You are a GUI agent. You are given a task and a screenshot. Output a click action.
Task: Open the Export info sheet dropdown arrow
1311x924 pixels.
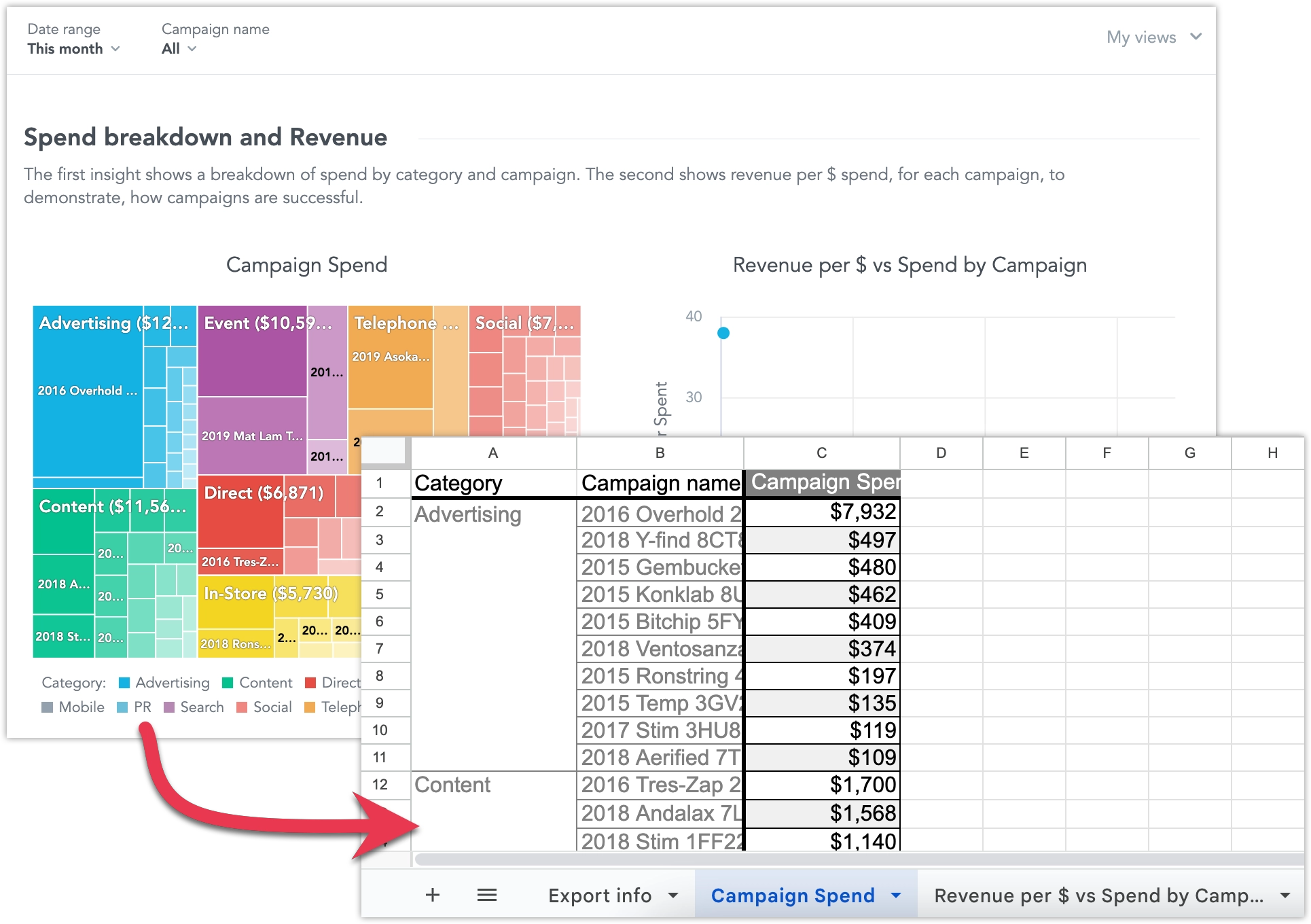[673, 895]
